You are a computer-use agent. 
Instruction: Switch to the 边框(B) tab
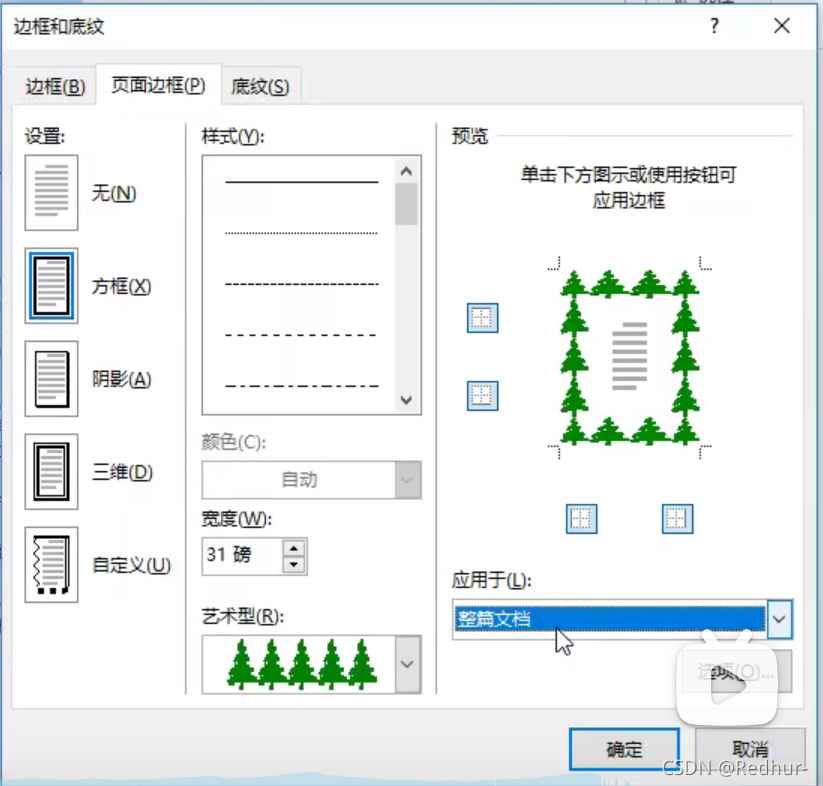54,86
